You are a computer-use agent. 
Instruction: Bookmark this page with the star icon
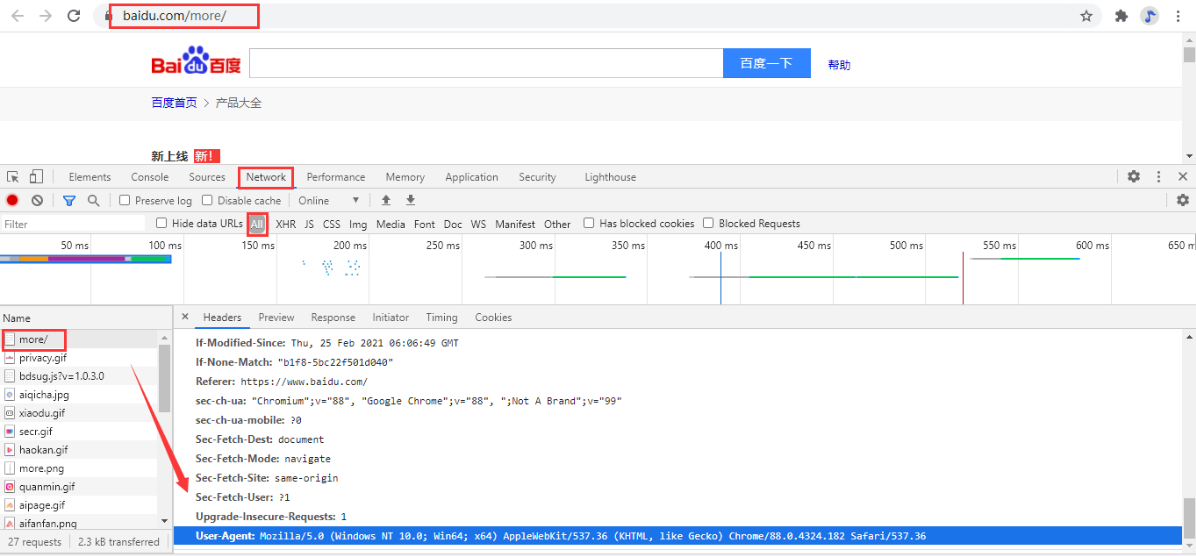(x=1086, y=16)
